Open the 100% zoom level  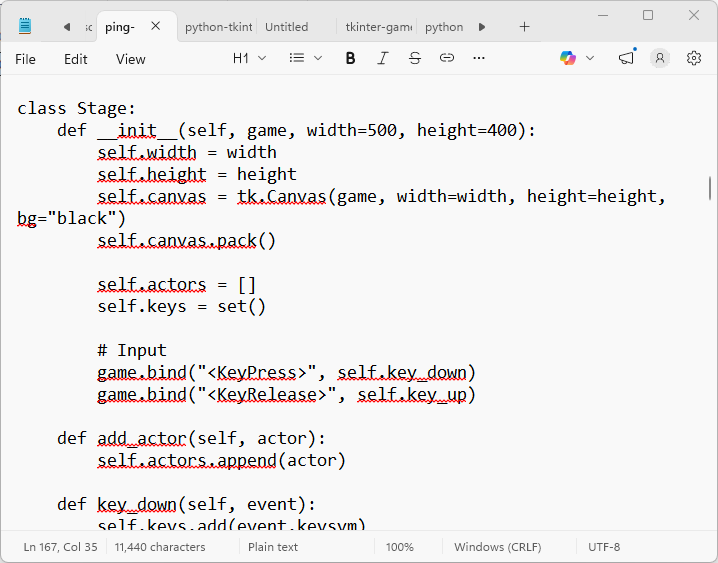pyautogui.click(x=399, y=547)
